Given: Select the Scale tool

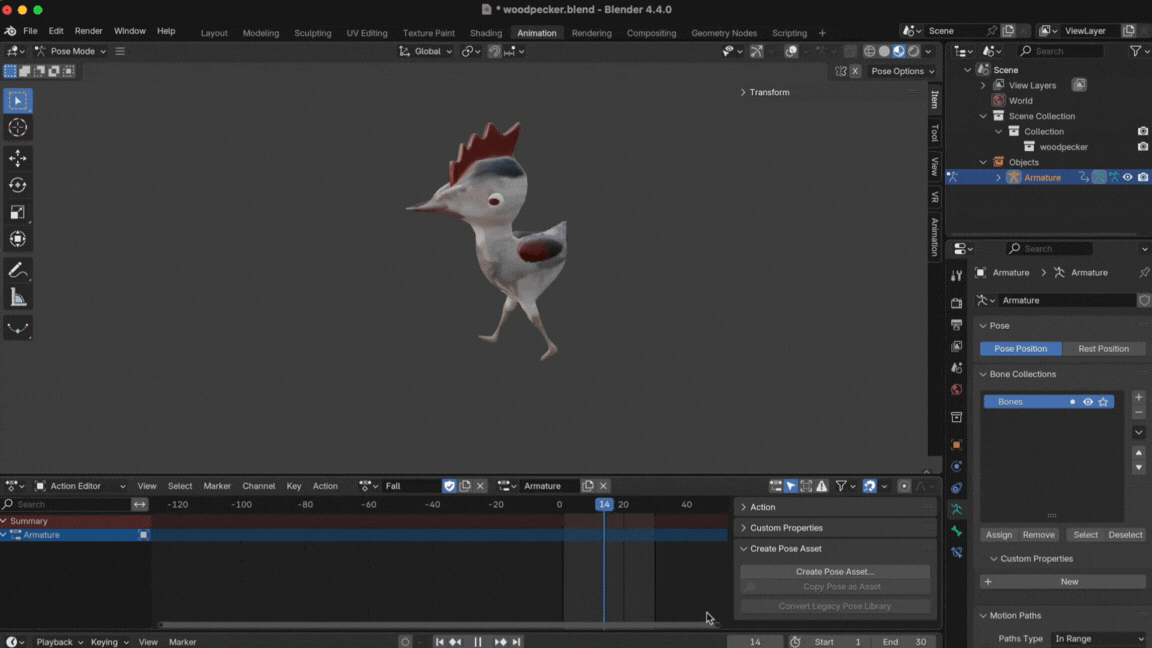Looking at the screenshot, I should [18, 212].
